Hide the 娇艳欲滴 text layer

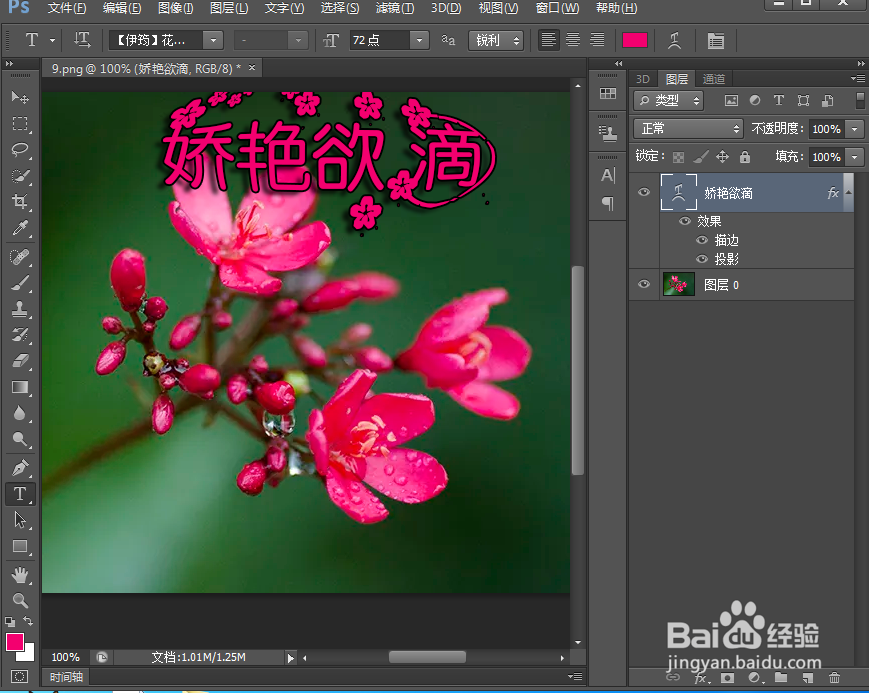tap(644, 192)
